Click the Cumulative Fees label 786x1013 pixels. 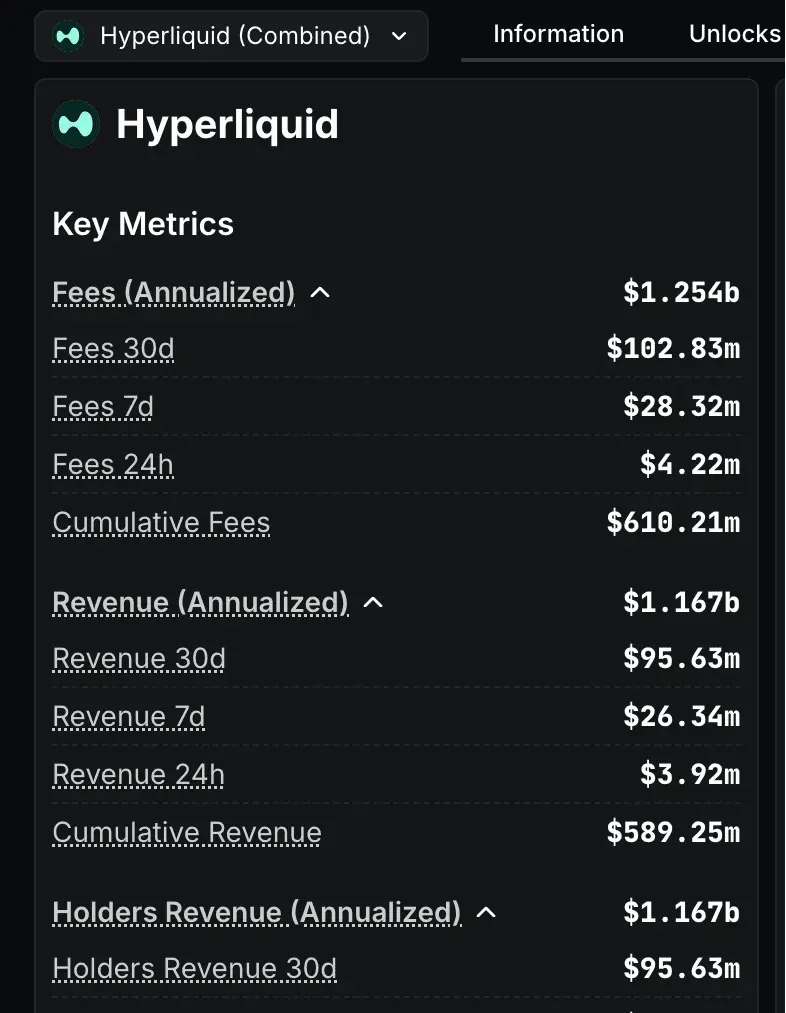161,523
